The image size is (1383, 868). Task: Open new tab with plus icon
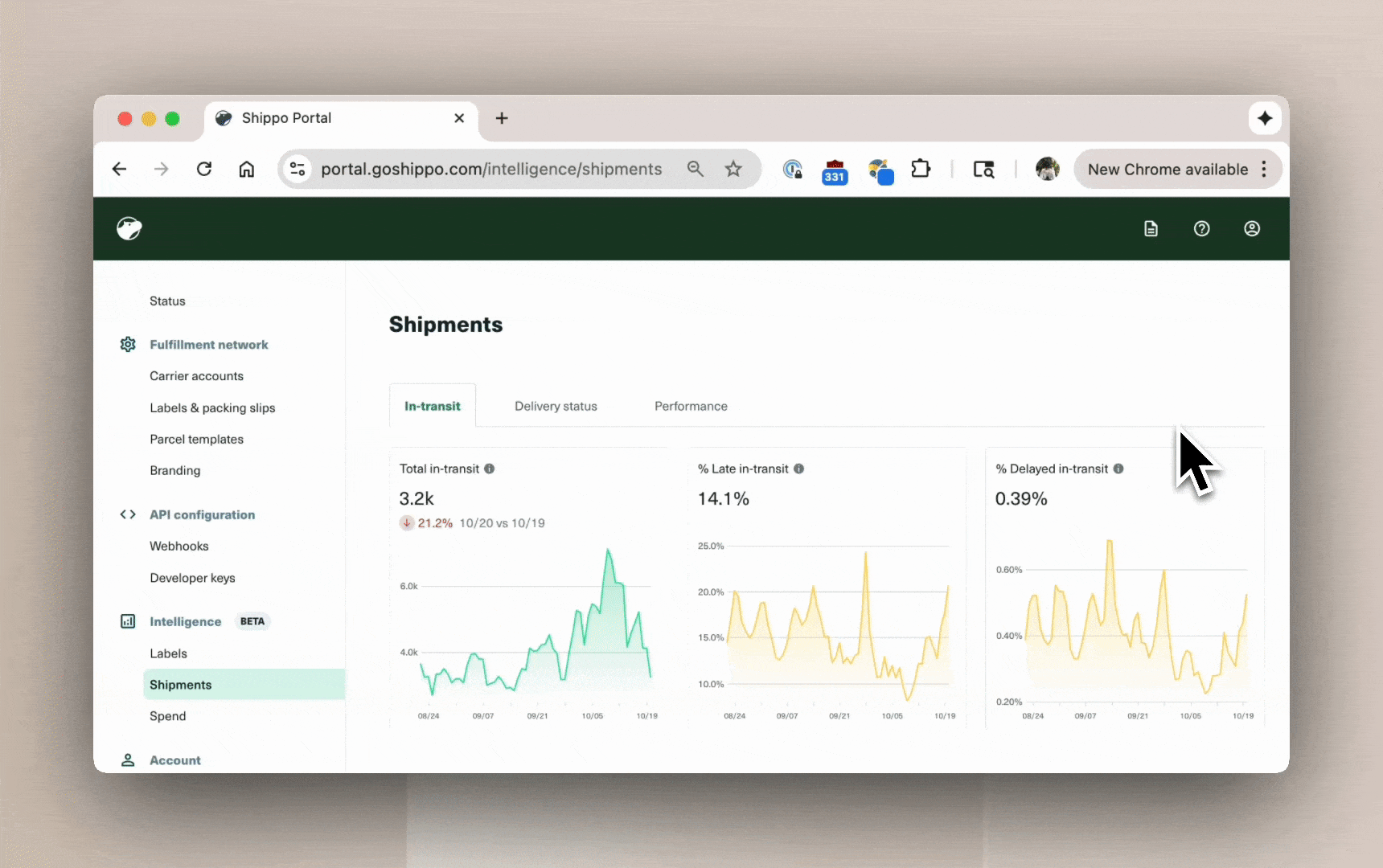pos(502,118)
